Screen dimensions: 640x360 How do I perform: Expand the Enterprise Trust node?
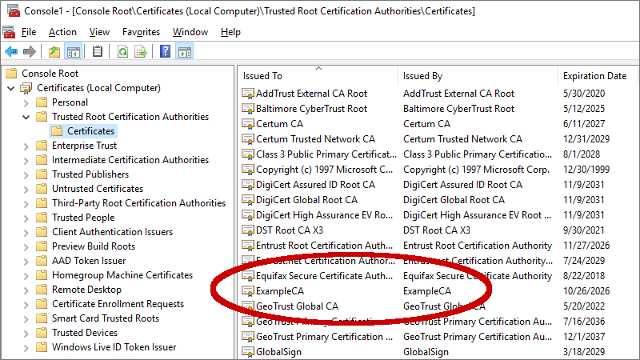[26, 147]
